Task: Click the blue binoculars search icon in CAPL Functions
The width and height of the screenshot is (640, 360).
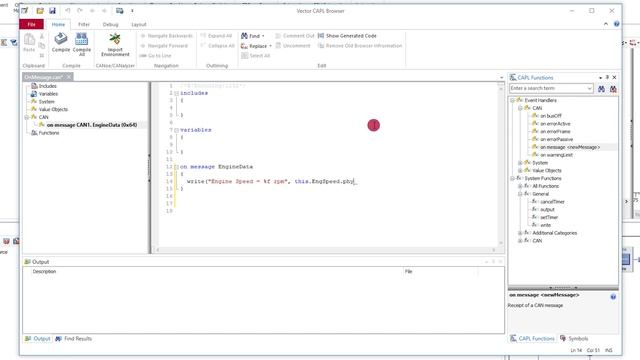Action: (x=601, y=89)
